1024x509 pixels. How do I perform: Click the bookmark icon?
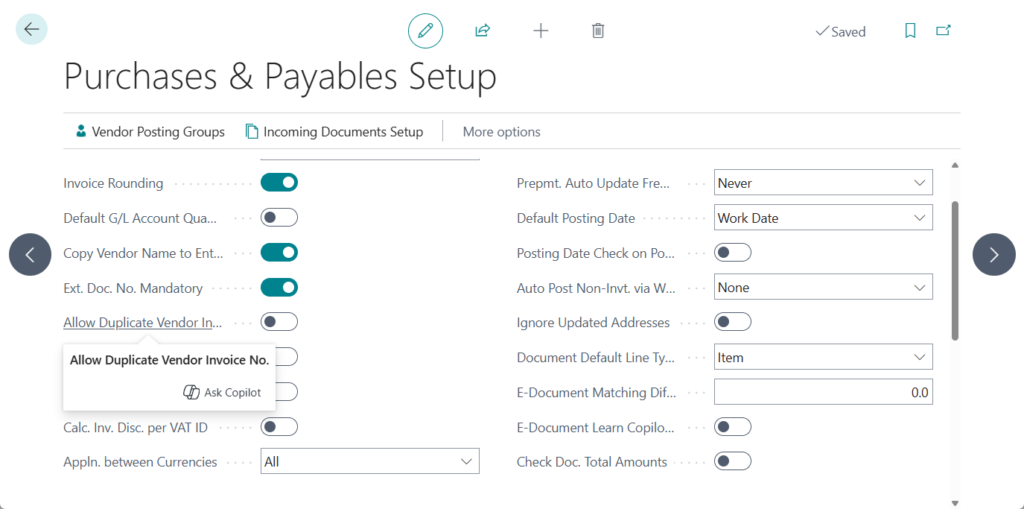(x=910, y=31)
